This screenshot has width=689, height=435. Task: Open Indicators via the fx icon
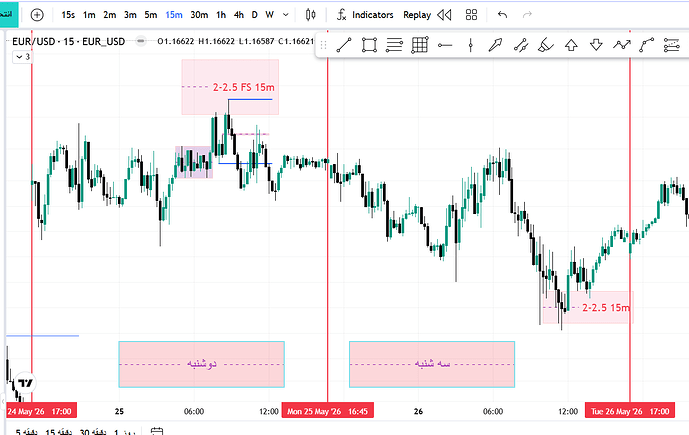[x=341, y=15]
